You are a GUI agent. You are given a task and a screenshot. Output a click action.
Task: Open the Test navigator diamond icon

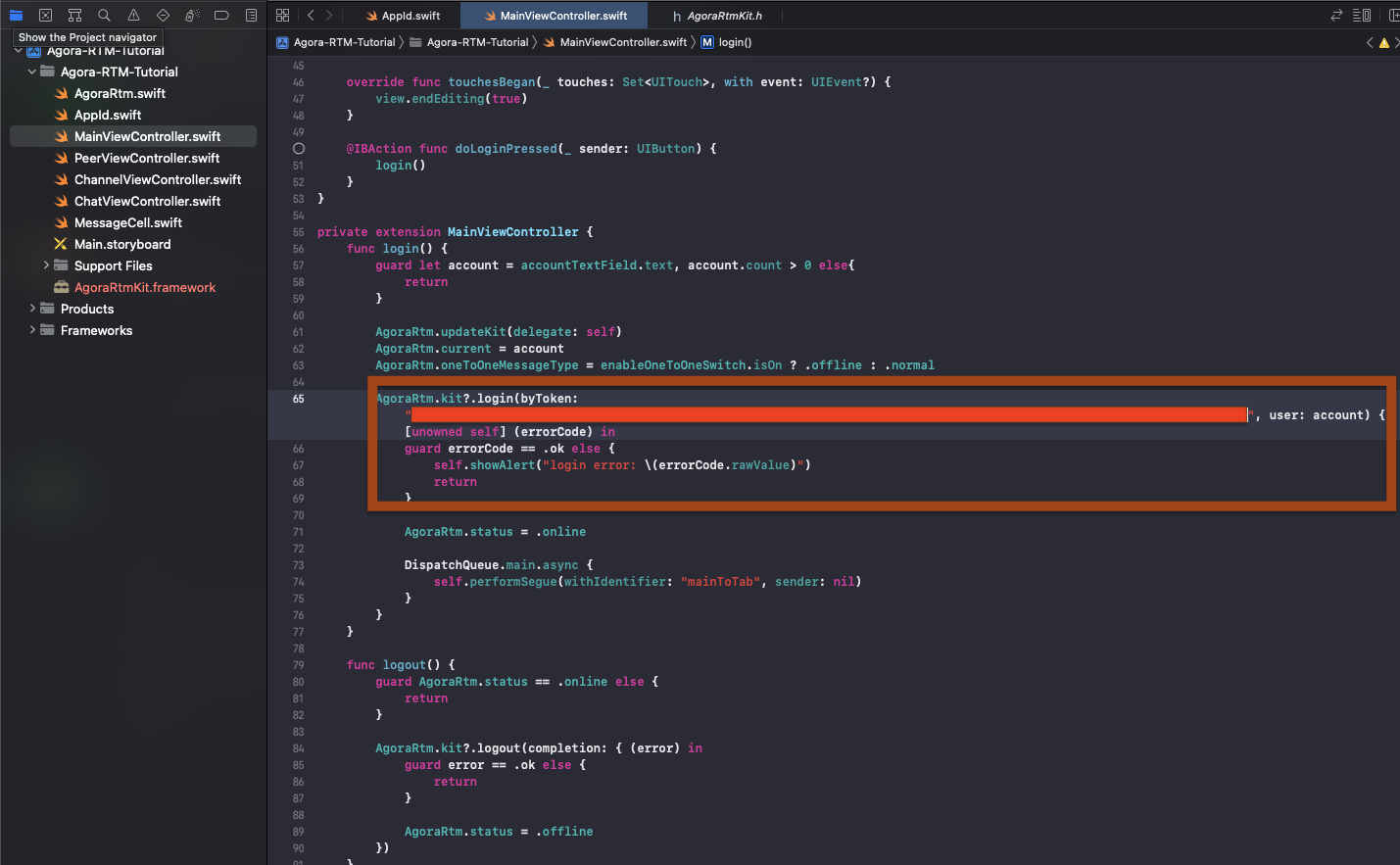(163, 15)
